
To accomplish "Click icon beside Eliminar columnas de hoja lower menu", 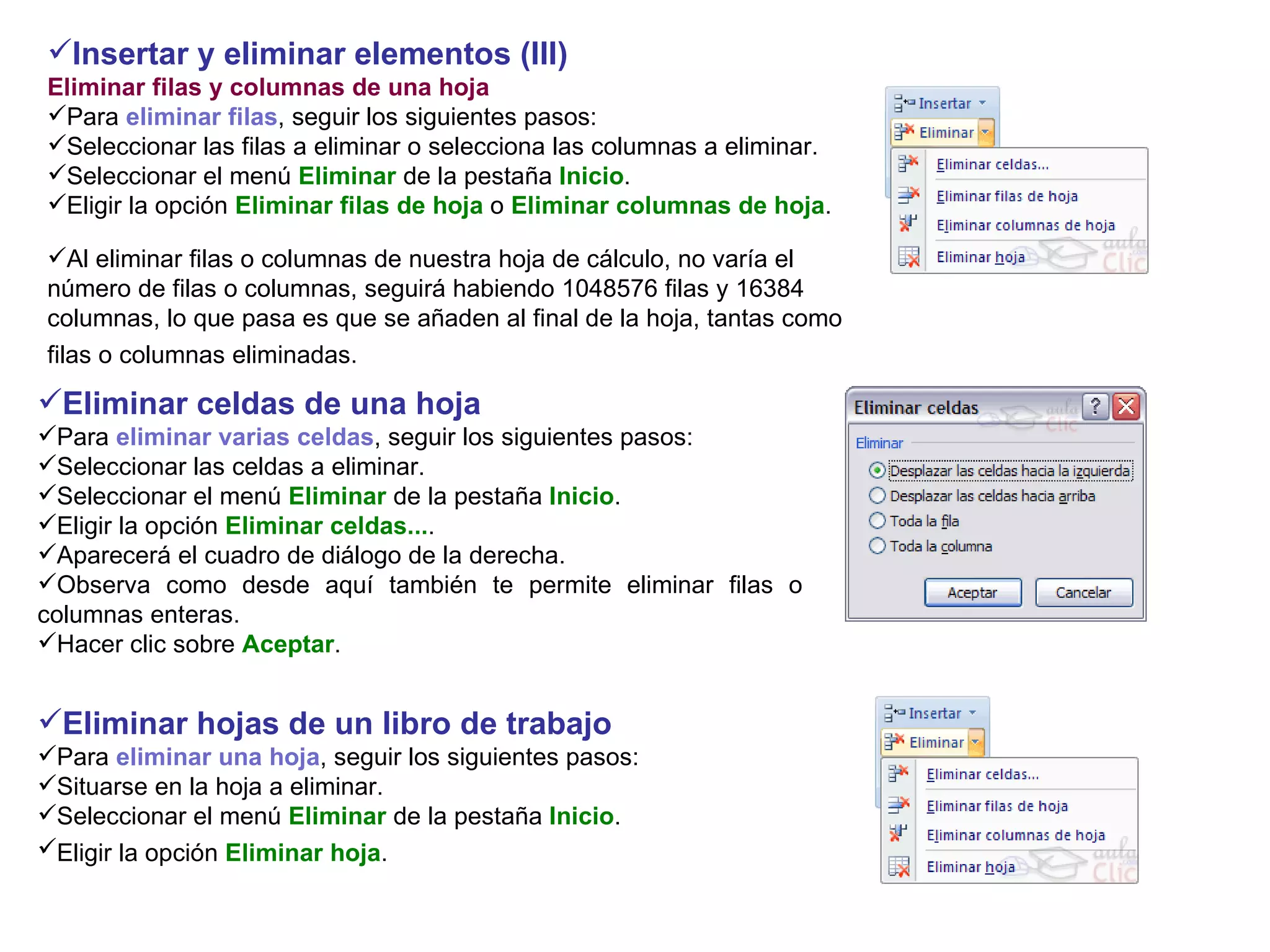I will [898, 834].
